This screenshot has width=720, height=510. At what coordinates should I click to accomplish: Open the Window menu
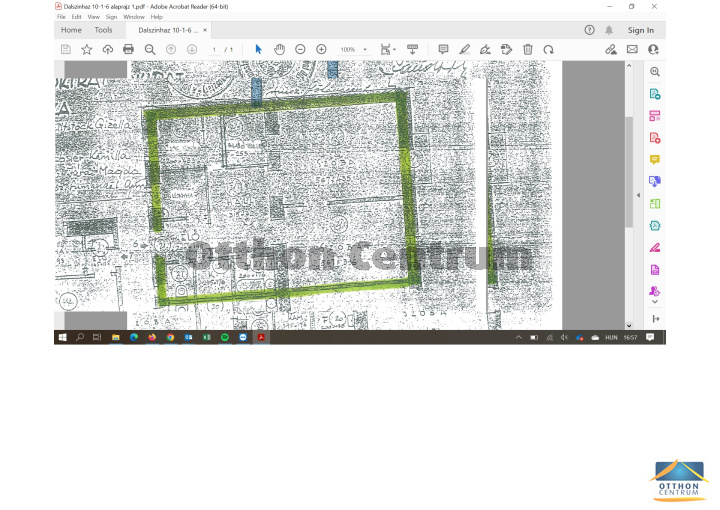click(134, 17)
